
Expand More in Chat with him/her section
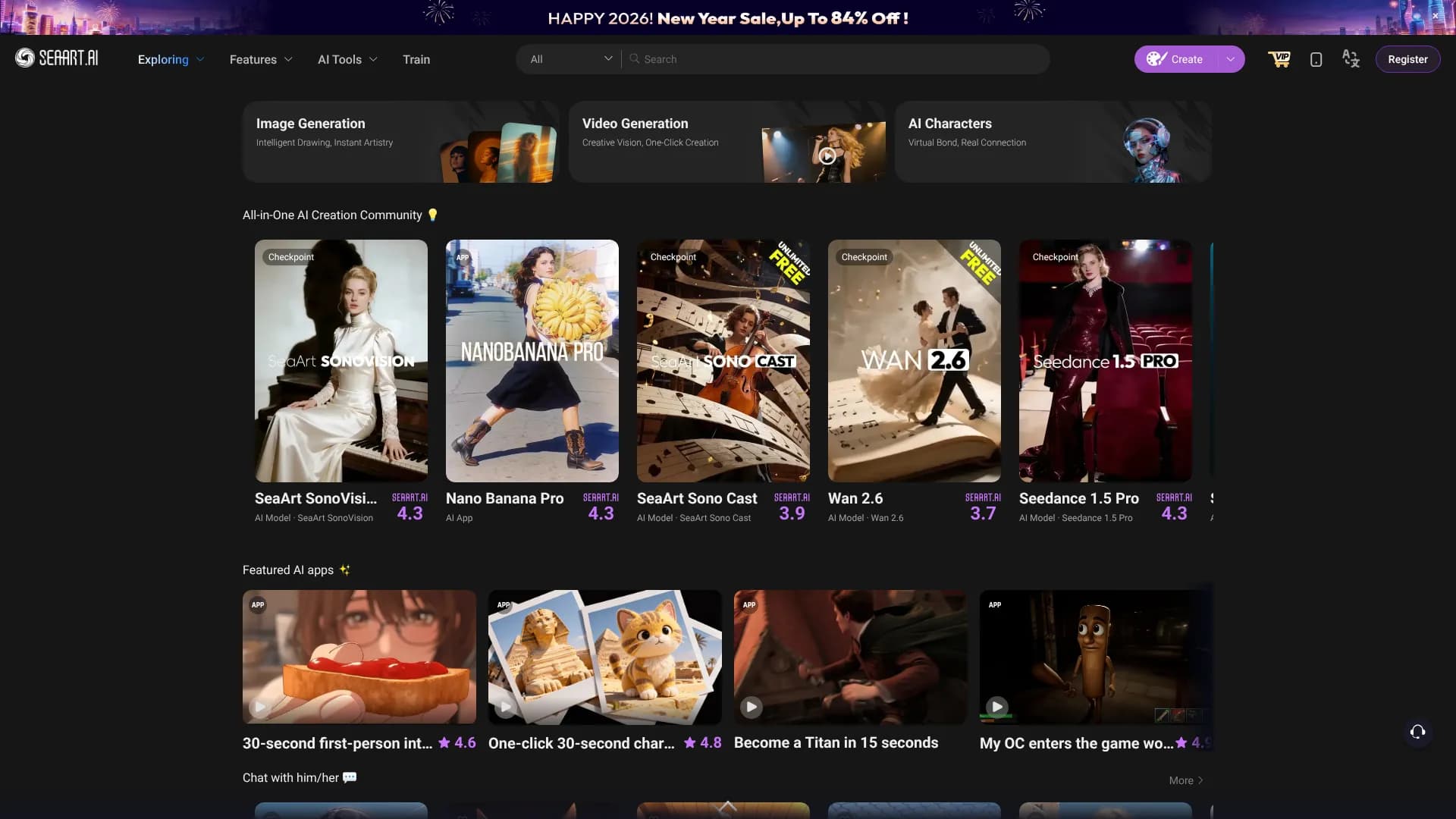[x=1186, y=780]
